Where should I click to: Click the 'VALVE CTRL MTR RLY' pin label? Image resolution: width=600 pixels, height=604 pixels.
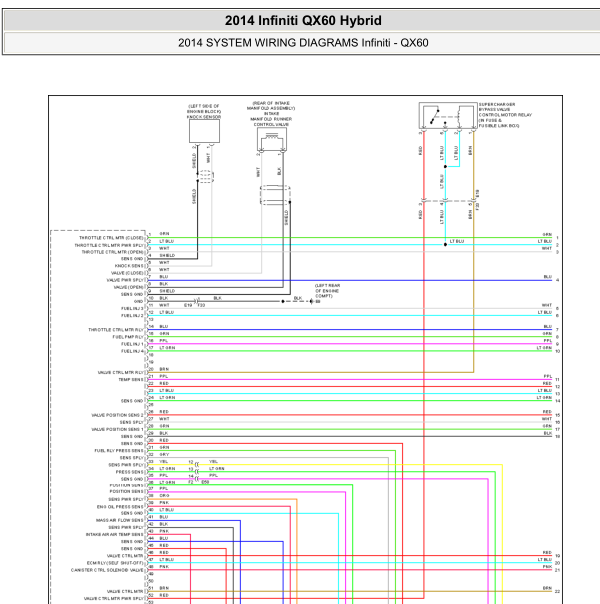coord(121,372)
